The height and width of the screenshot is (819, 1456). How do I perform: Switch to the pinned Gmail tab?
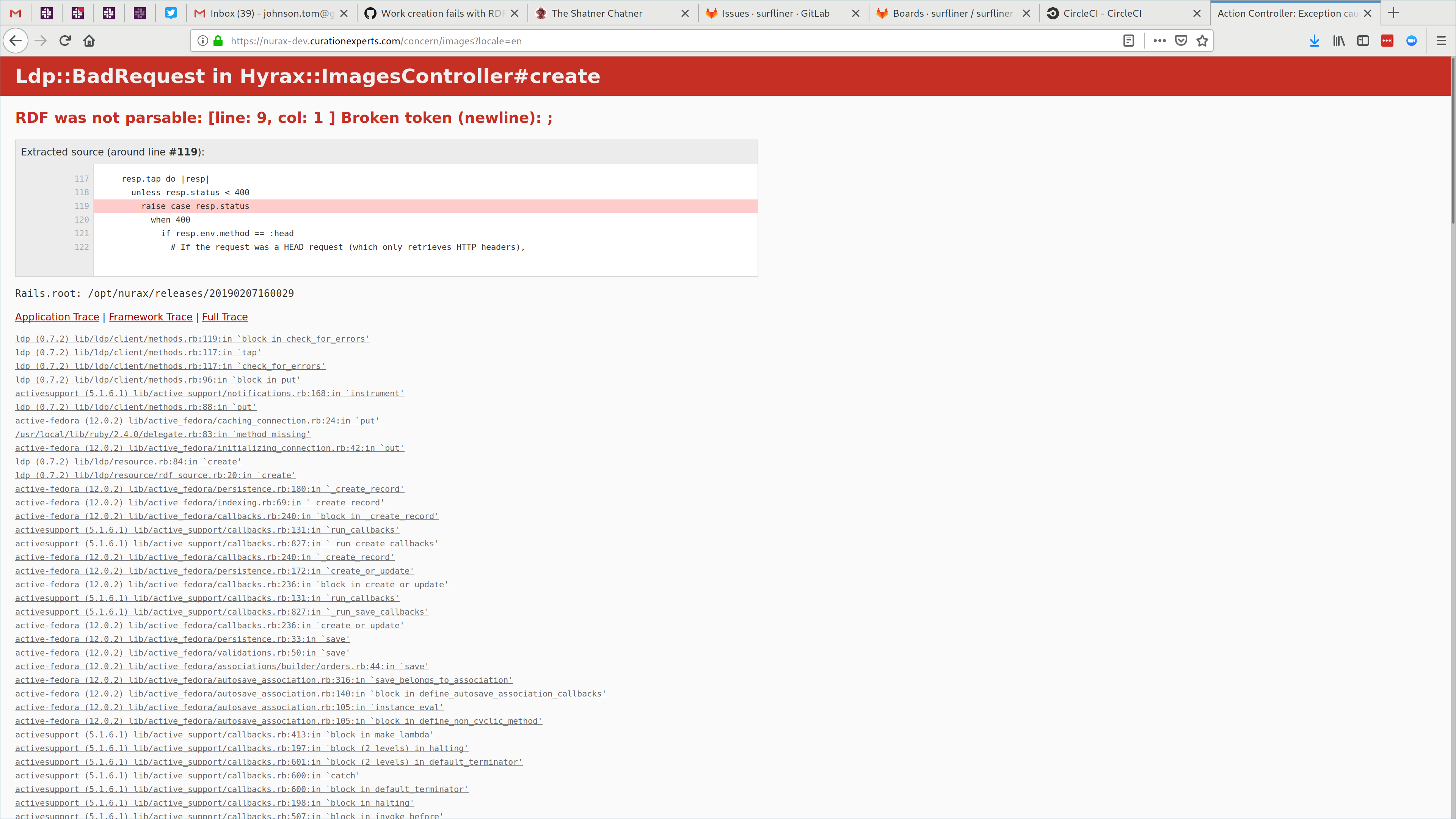click(x=16, y=13)
